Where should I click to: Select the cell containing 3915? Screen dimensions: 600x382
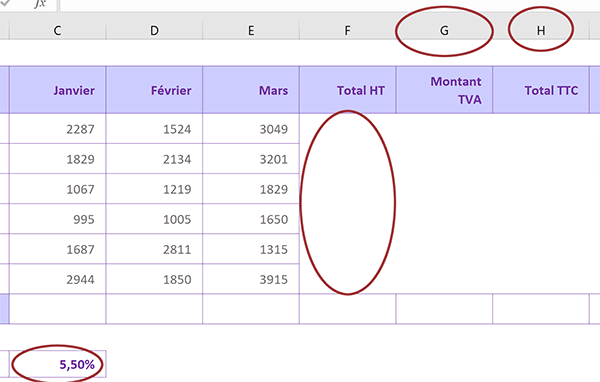click(x=251, y=279)
